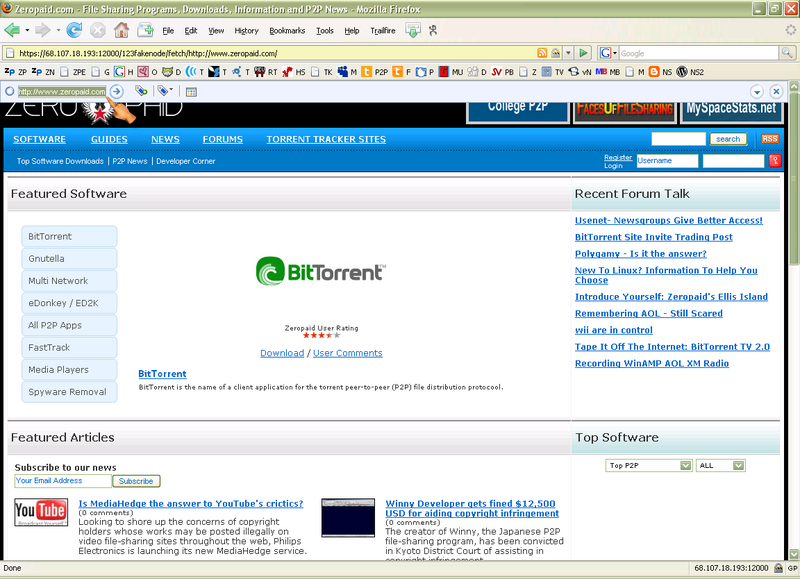Image resolution: width=800 pixels, height=579 pixels.
Task: Go to the Home page icon
Action: (121, 31)
